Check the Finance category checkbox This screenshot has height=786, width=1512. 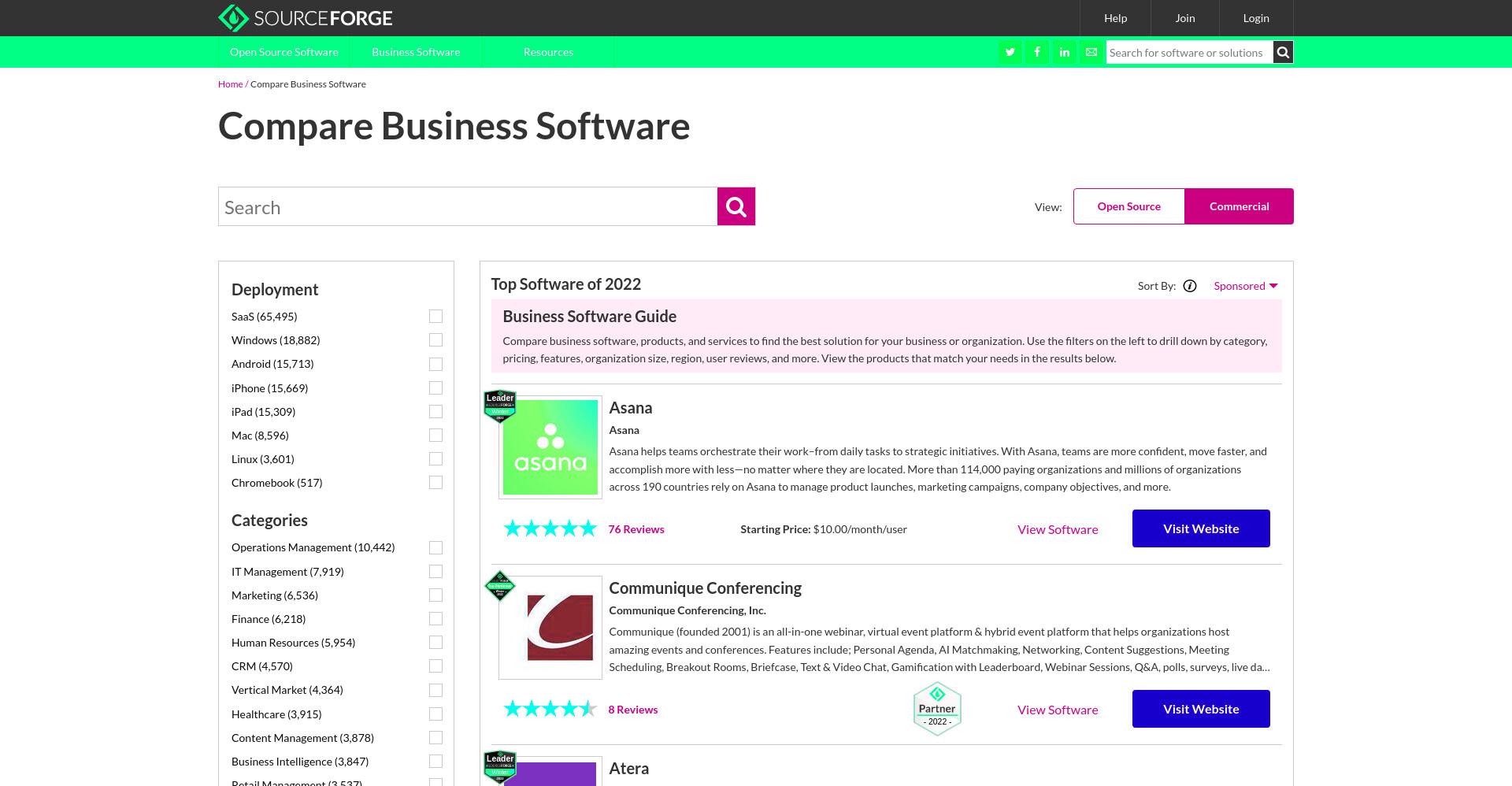435,618
